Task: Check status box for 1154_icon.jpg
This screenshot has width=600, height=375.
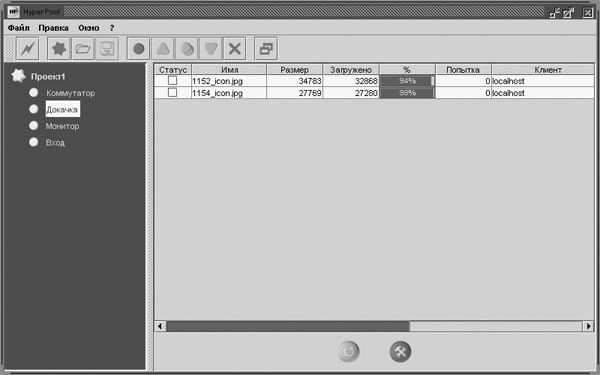Action: 173,93
